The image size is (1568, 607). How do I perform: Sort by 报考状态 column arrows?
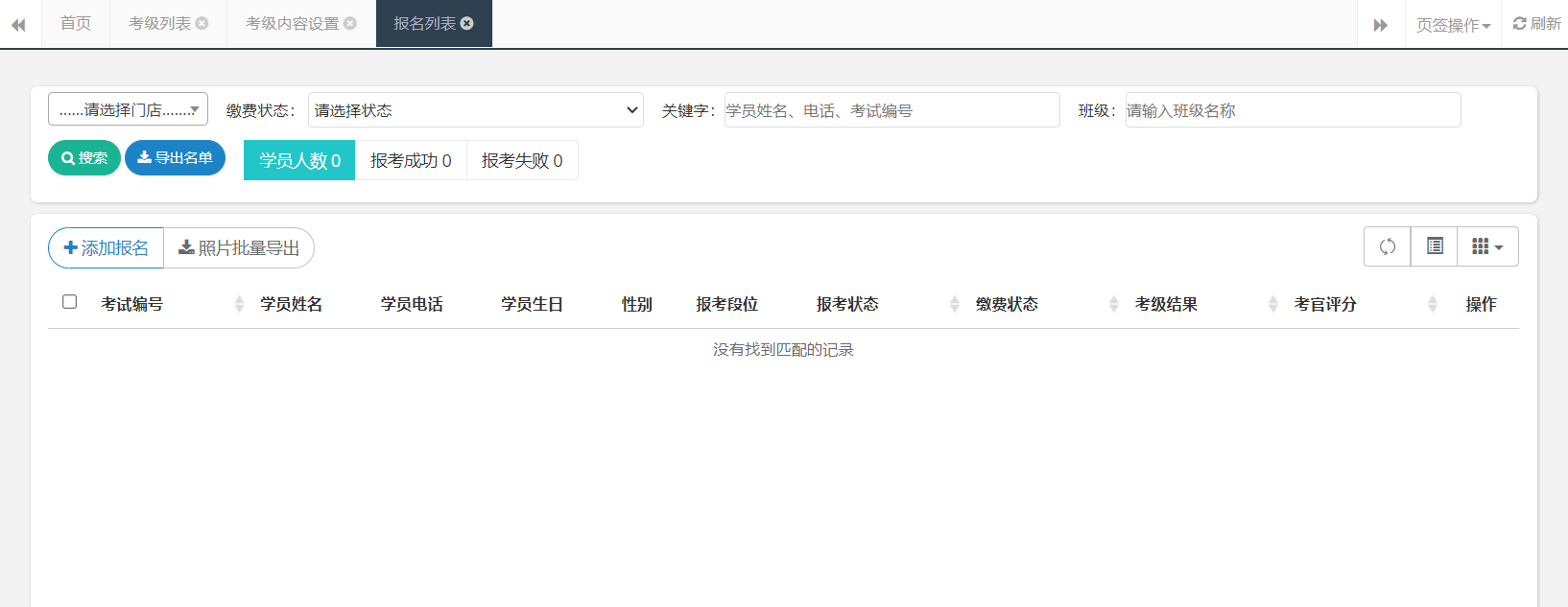[954, 304]
